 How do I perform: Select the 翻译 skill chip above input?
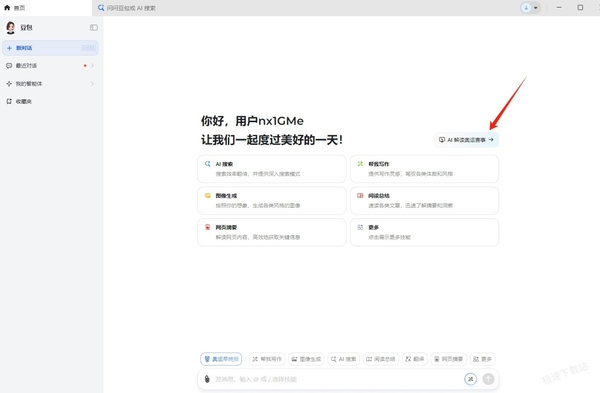[415, 359]
